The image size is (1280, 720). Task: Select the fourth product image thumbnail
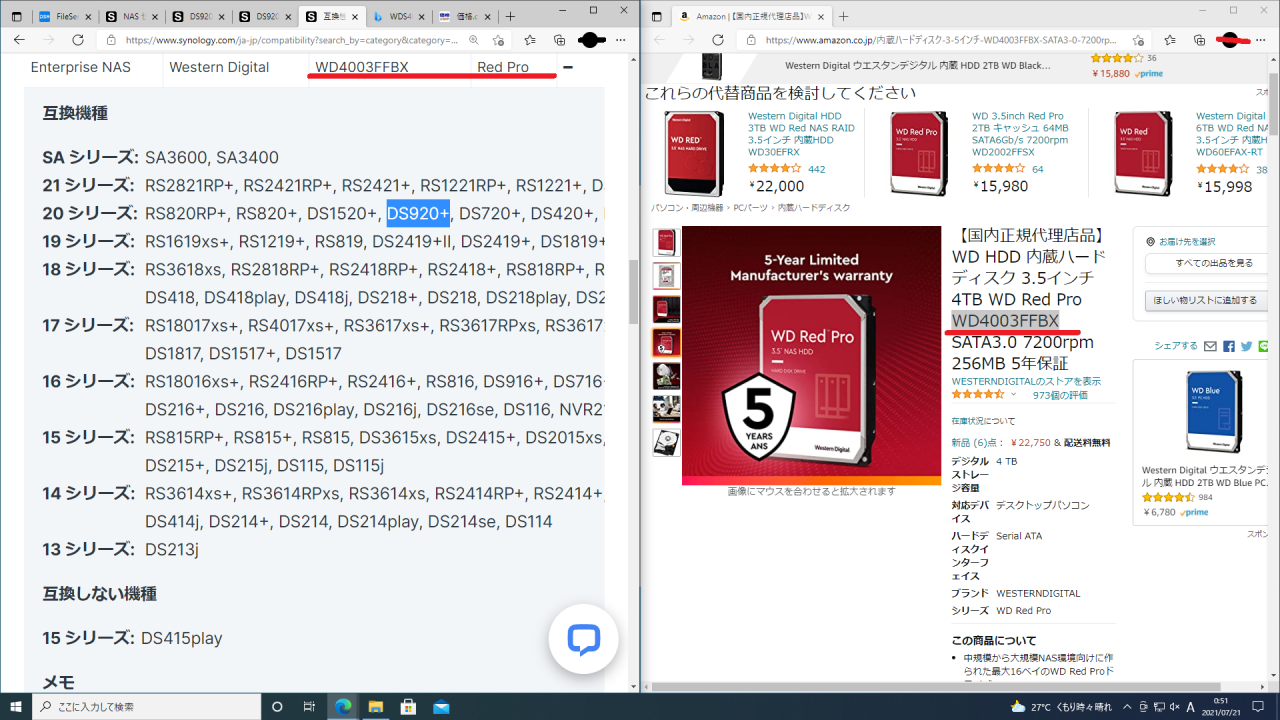click(x=666, y=343)
